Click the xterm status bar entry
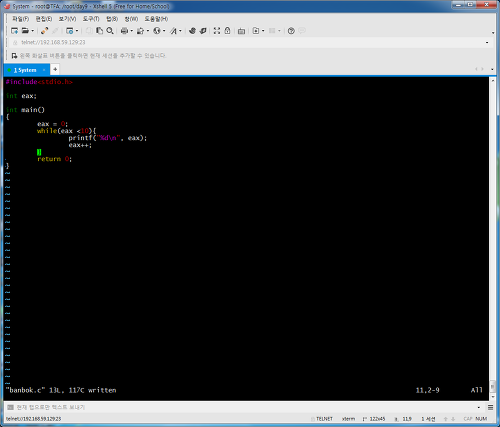Image resolution: width=500 pixels, height=427 pixels. 348,419
